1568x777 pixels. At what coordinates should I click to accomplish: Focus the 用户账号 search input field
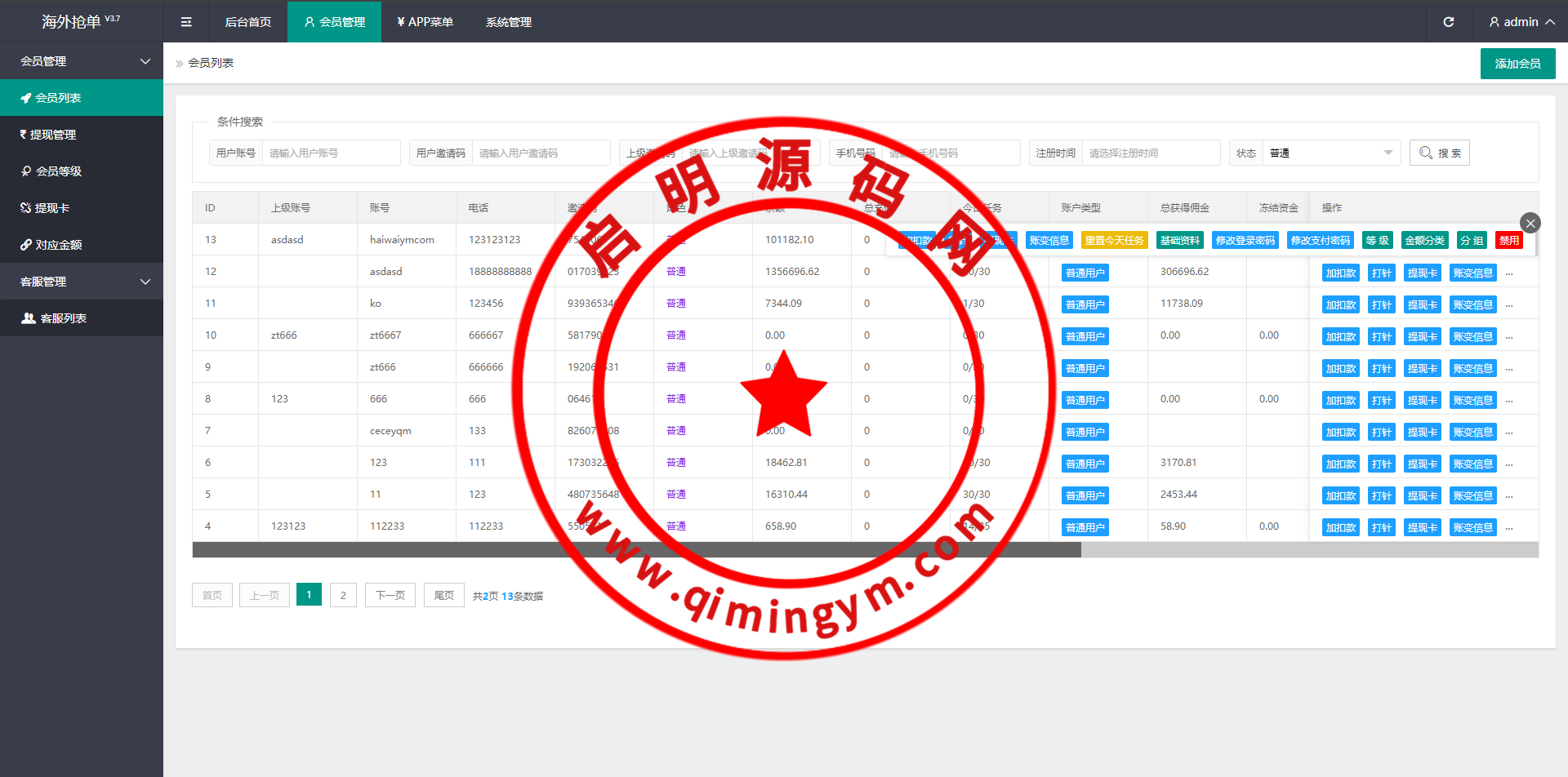[330, 153]
